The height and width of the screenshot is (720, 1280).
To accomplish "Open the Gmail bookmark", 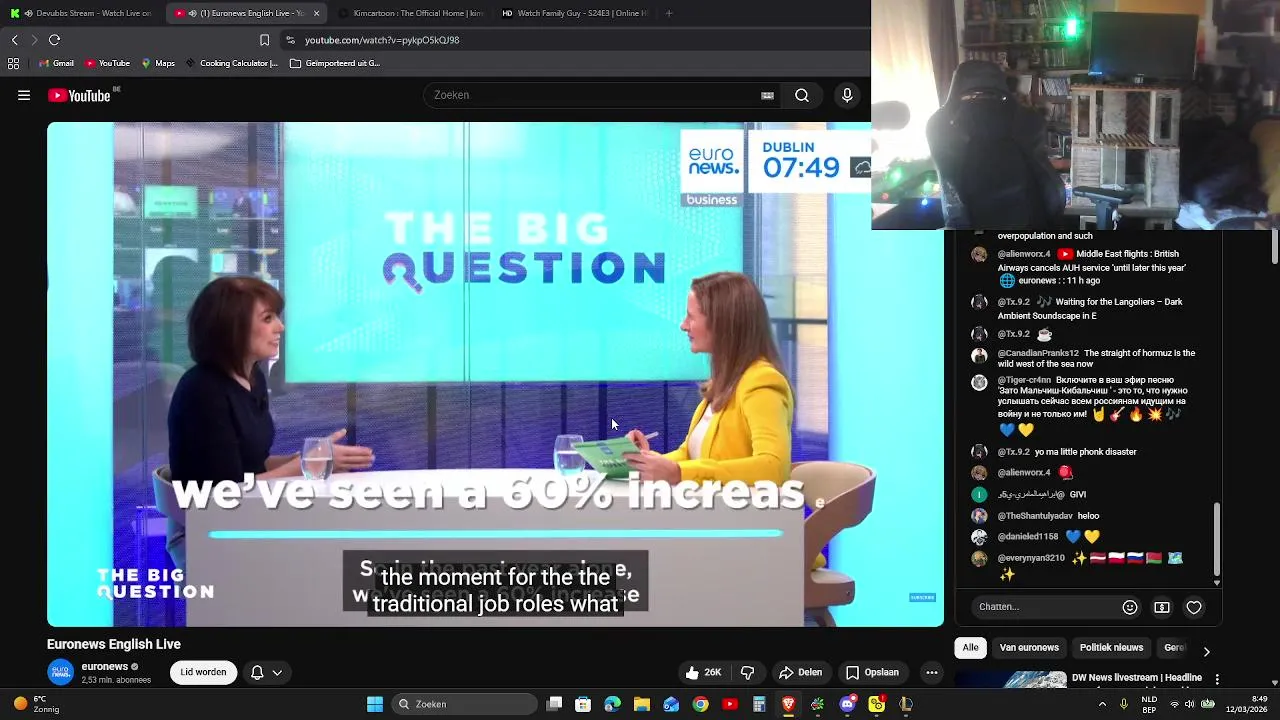I will (56, 63).
